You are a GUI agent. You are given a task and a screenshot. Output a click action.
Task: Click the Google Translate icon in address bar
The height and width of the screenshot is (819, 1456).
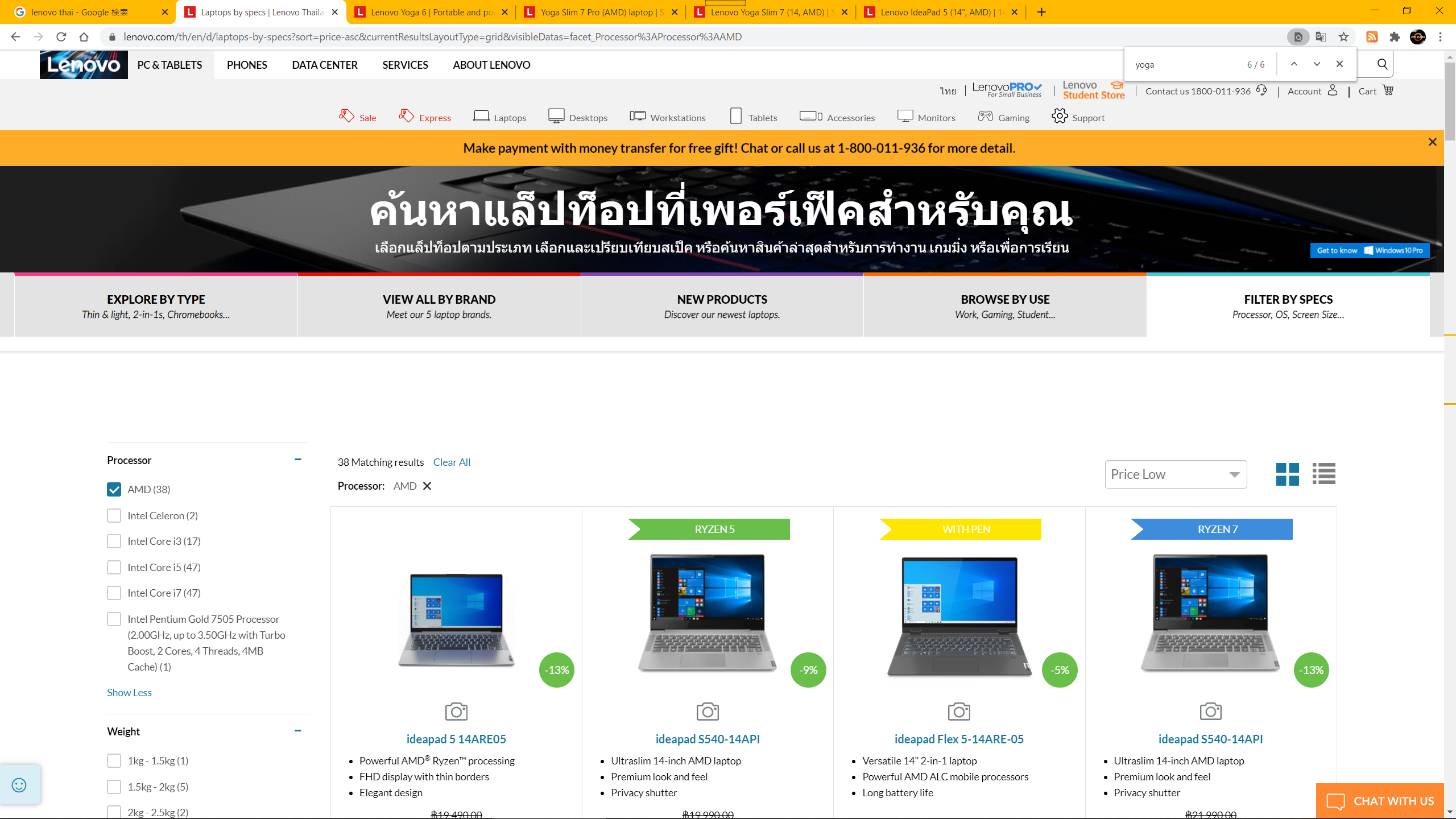click(x=1321, y=37)
